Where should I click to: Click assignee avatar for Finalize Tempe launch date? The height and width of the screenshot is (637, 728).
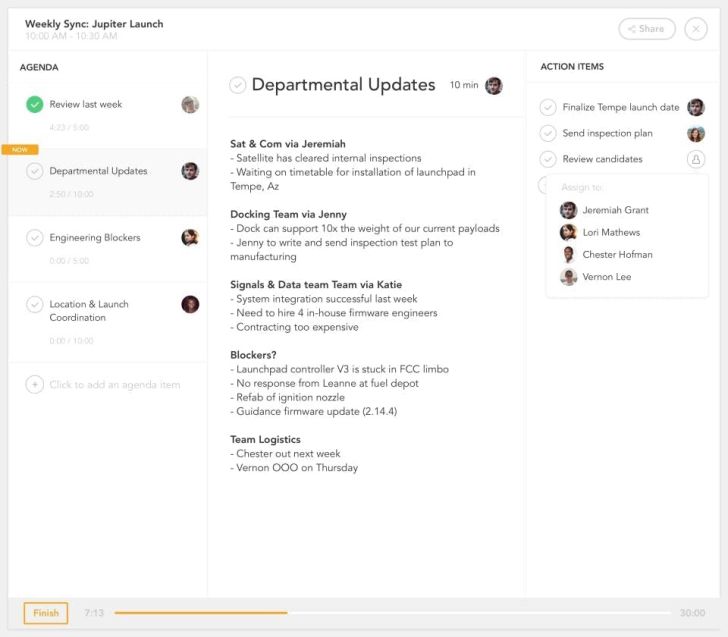pyautogui.click(x=696, y=107)
